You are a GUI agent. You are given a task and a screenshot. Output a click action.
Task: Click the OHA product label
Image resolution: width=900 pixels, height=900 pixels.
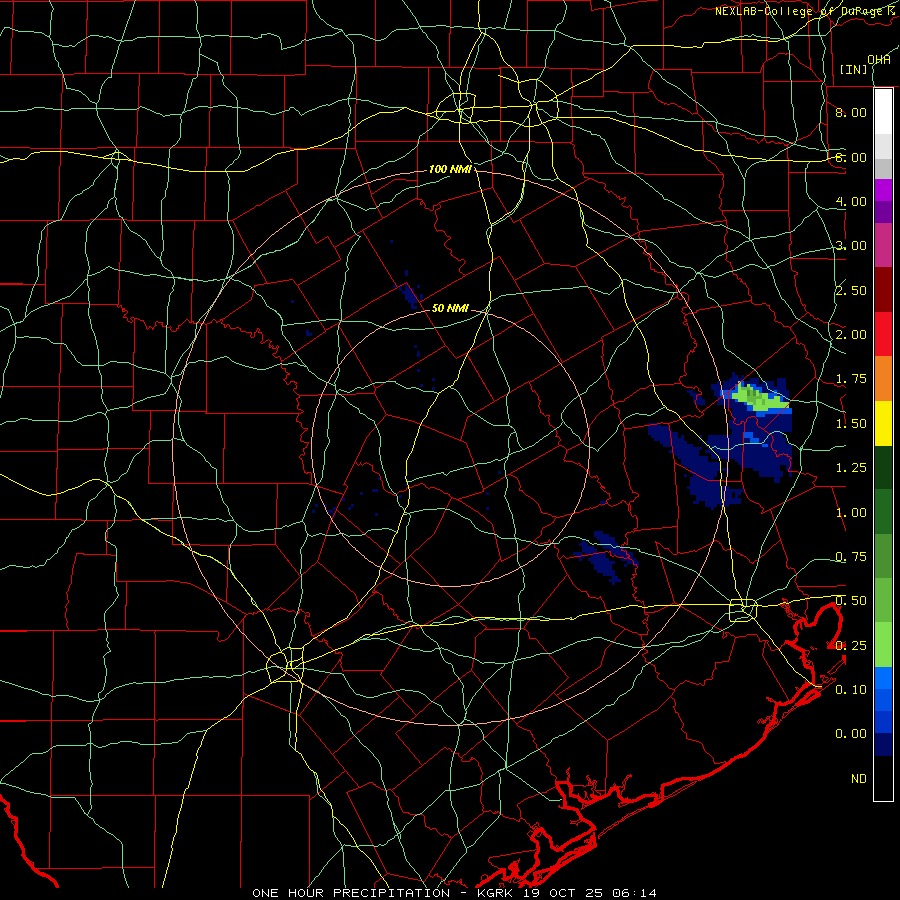(879, 60)
